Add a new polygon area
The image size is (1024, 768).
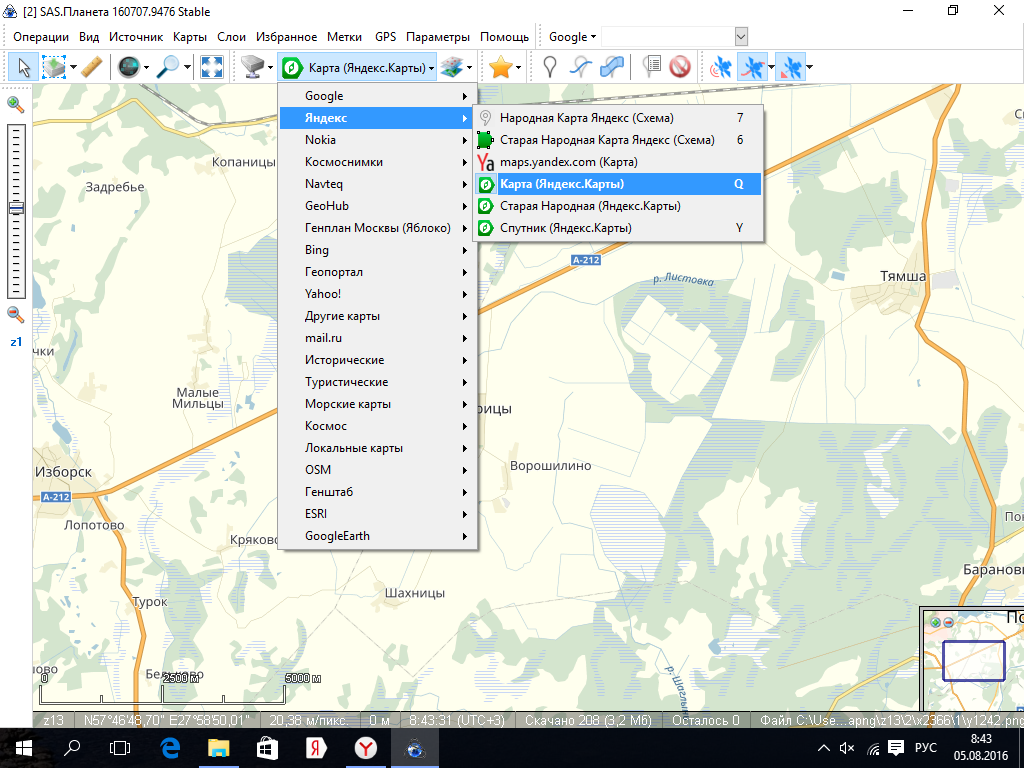click(611, 67)
